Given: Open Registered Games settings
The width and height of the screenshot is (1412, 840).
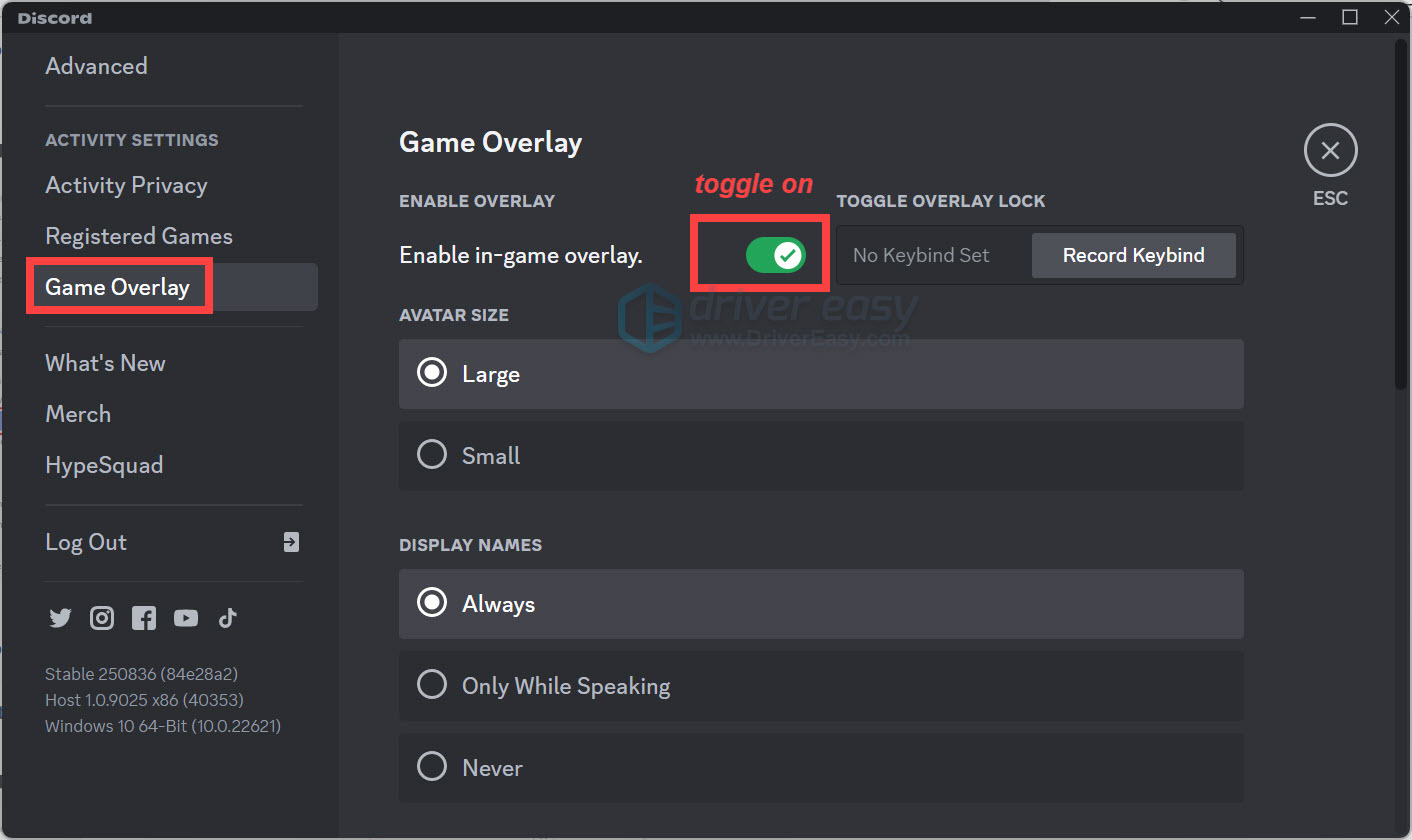Looking at the screenshot, I should pyautogui.click(x=138, y=236).
